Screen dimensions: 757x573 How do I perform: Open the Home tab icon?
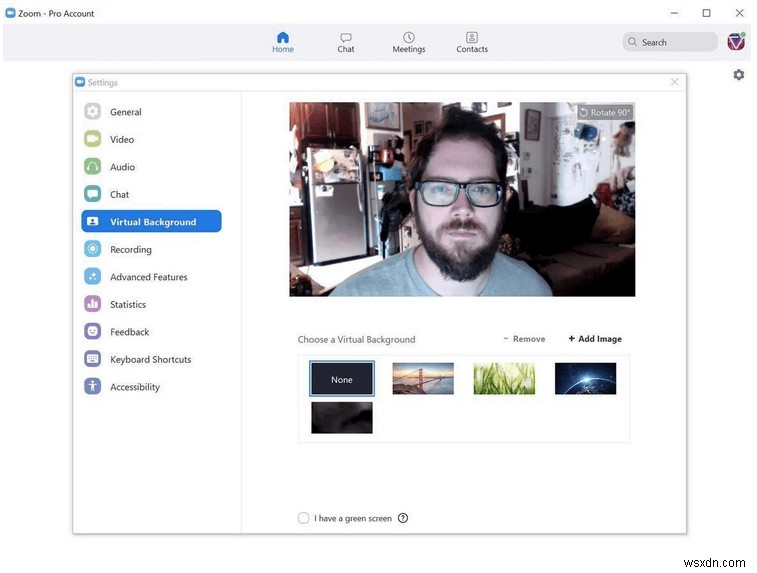click(283, 37)
